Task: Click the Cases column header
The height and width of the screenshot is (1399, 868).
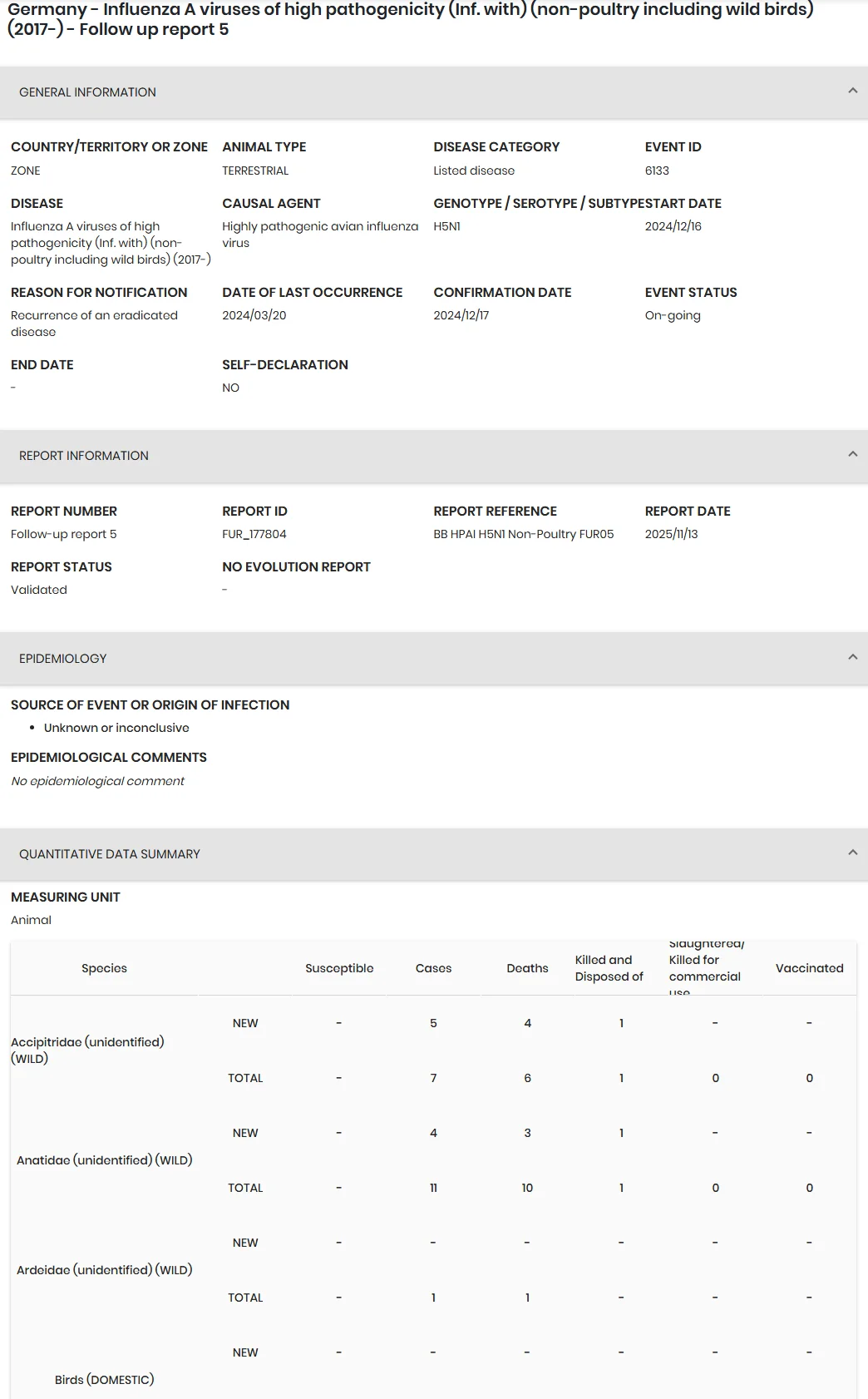Action: tap(433, 968)
